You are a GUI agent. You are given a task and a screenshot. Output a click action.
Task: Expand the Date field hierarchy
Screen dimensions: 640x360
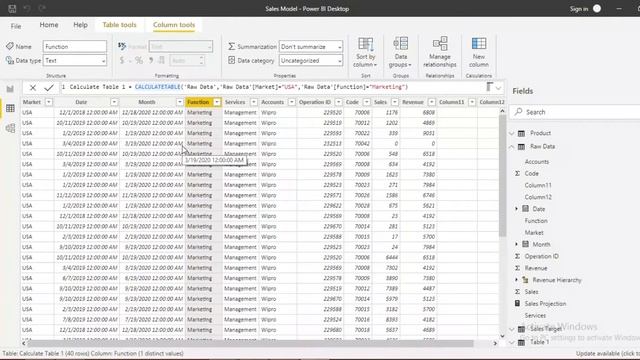tap(516, 209)
